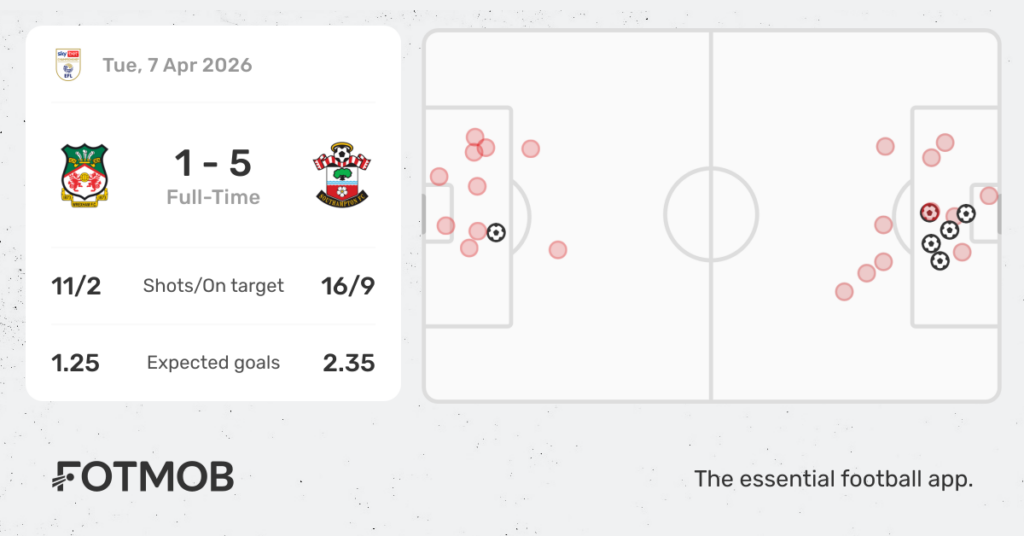
Task: Click Wrexham's 11/2 shots value
Action: click(76, 285)
